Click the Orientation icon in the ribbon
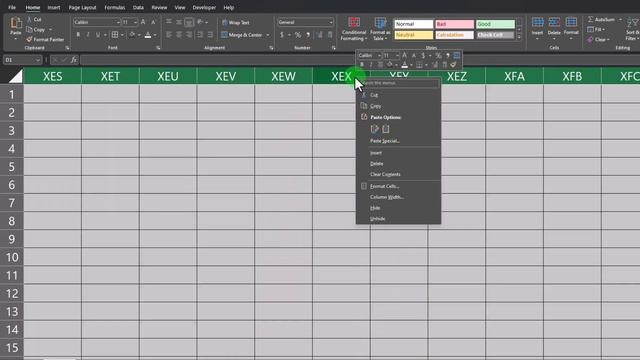This screenshot has height=360, width=640. click(x=200, y=22)
